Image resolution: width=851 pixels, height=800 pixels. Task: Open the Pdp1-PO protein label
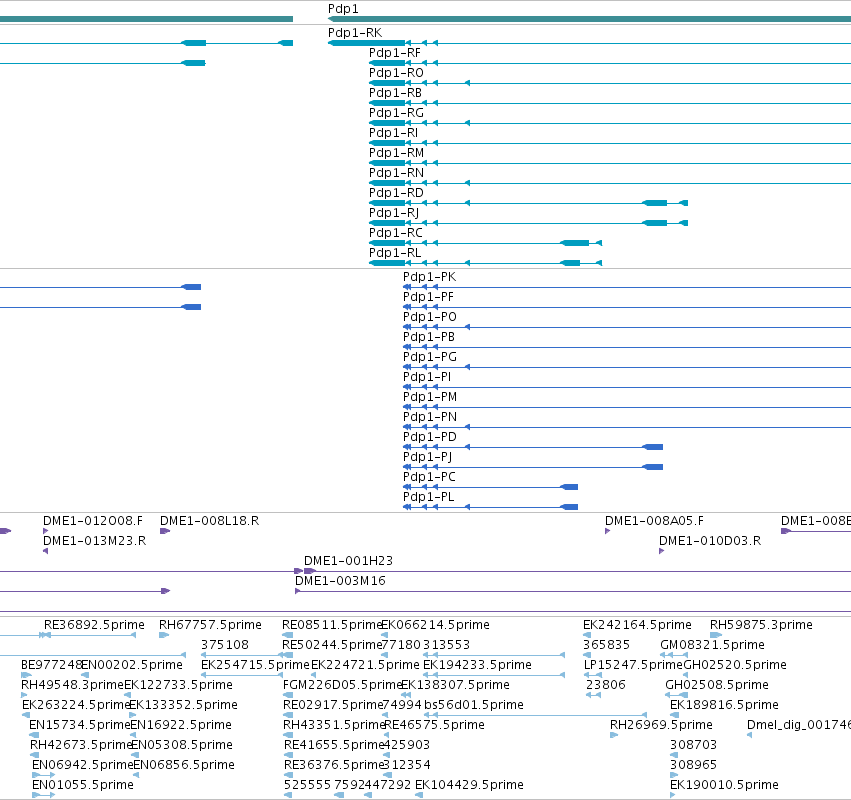tap(430, 317)
